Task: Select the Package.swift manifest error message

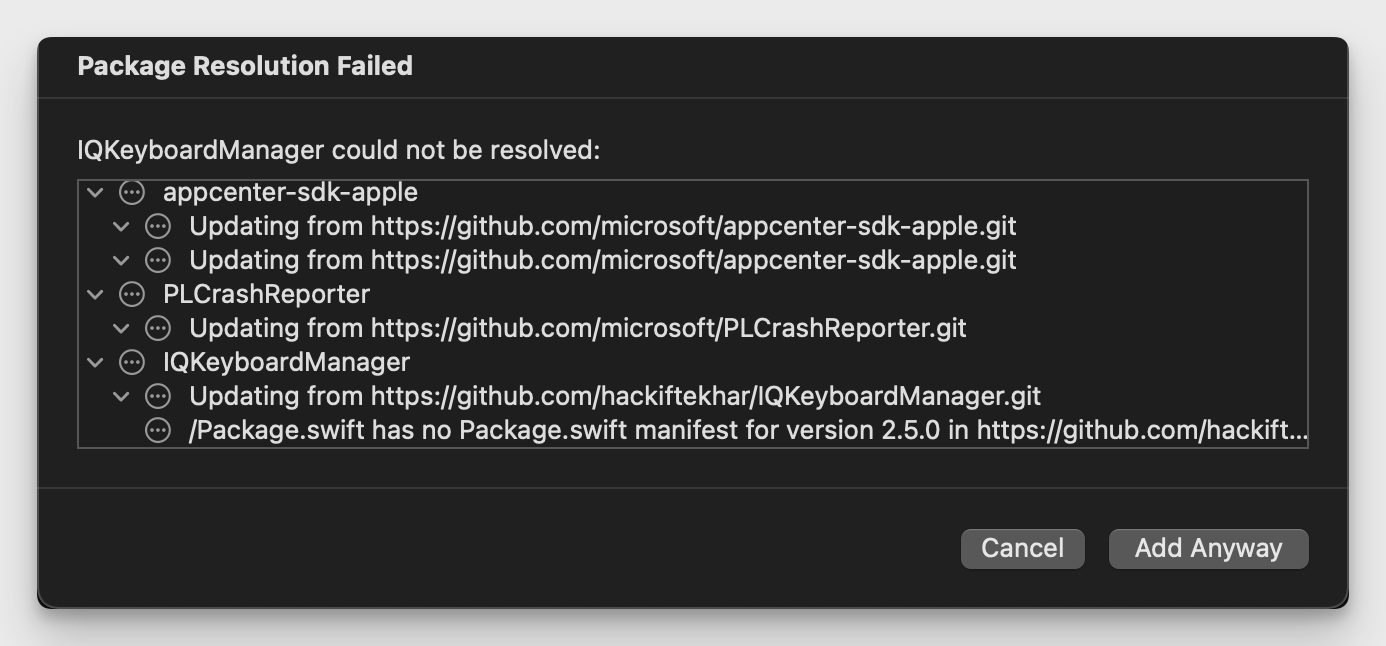Action: click(x=748, y=430)
